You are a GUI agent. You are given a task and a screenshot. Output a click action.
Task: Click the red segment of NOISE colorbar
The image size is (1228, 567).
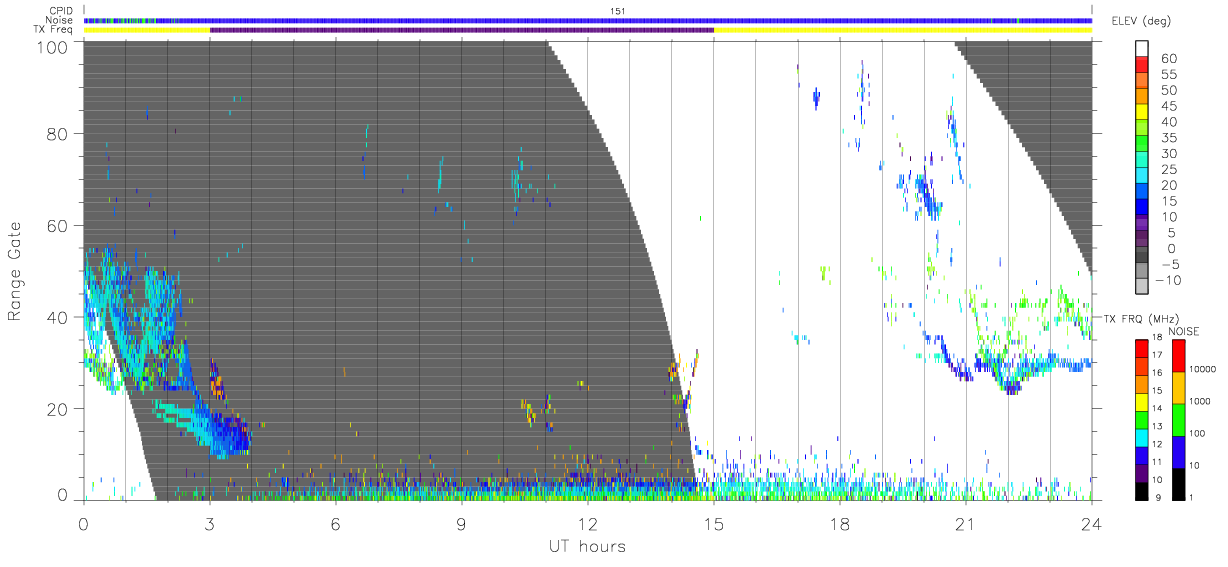[x=1178, y=356]
